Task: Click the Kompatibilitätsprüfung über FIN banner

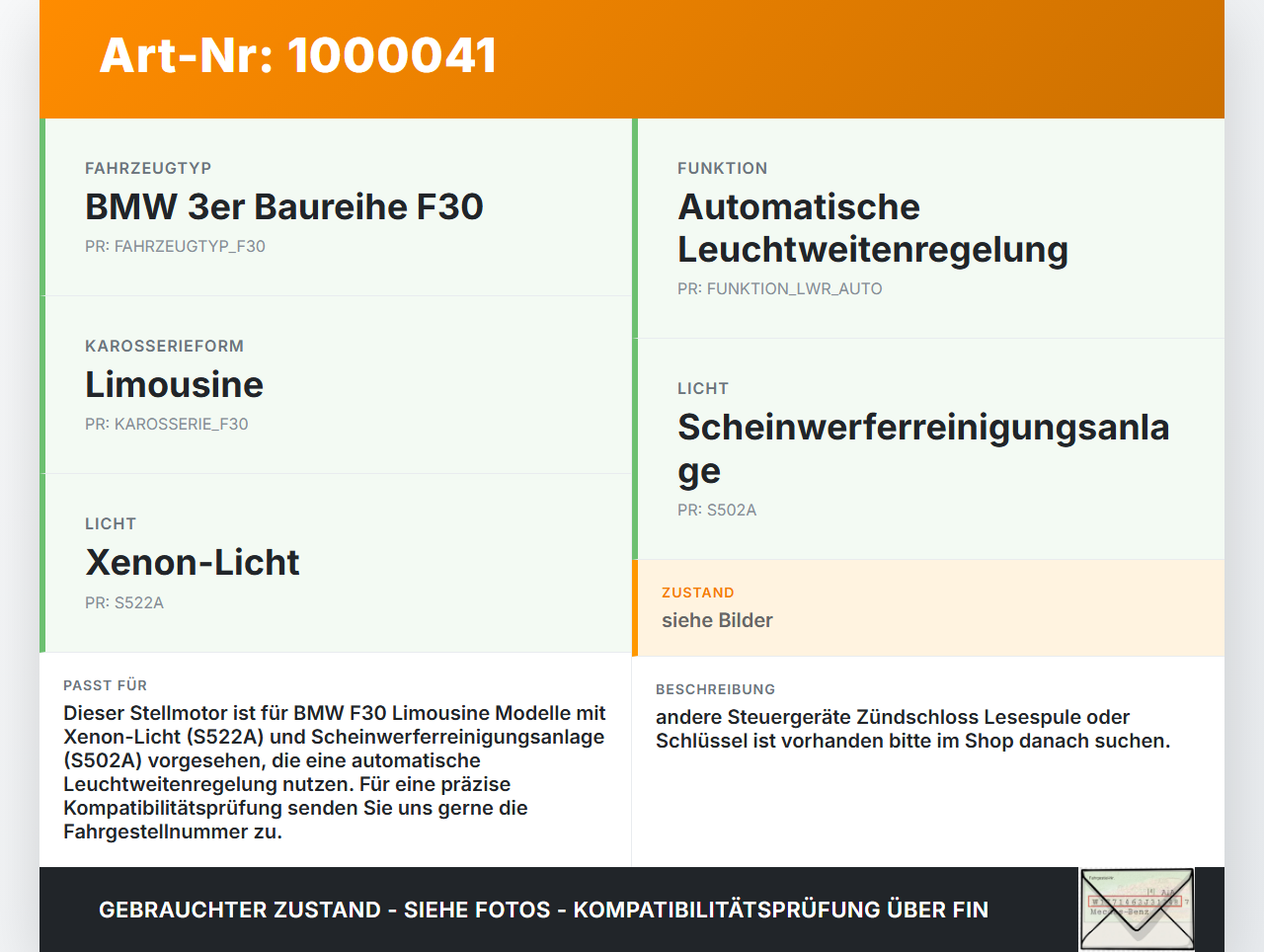Action: [x=543, y=909]
